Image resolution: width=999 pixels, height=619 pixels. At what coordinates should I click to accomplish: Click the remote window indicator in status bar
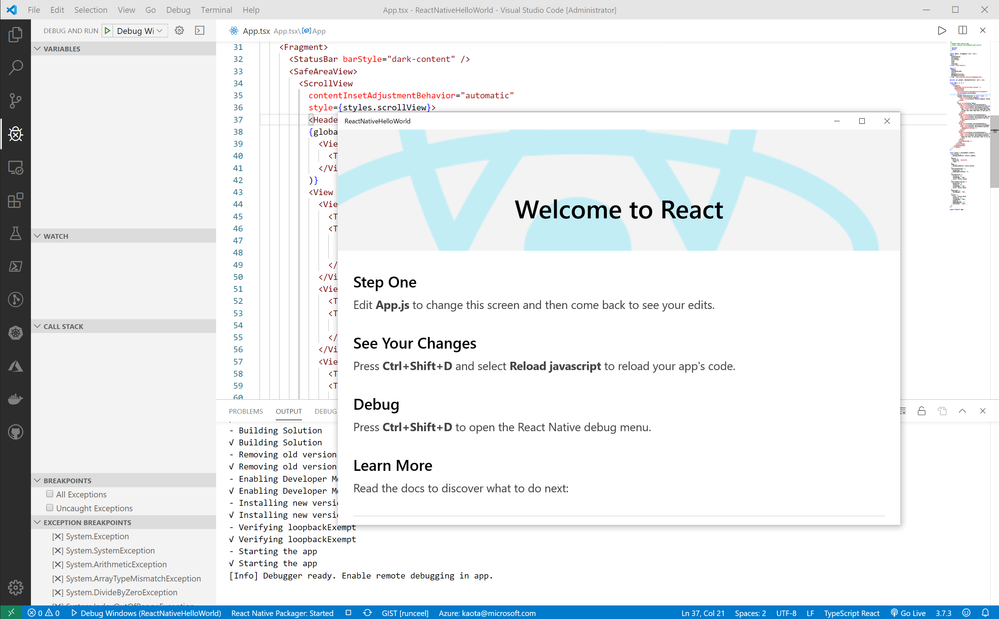(x=11, y=613)
